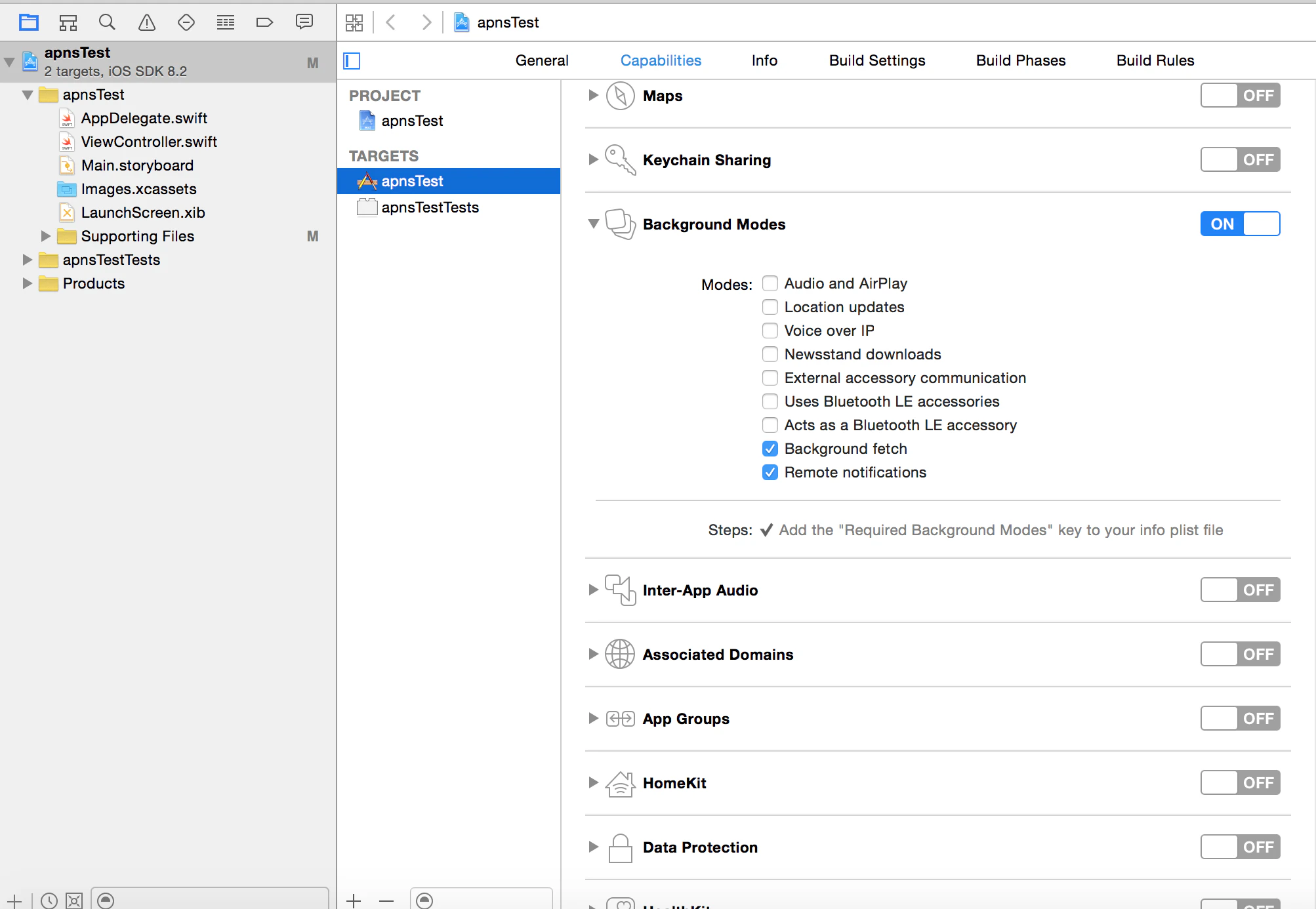Screen dimensions: 1316x909
Task: Enable the Keychain Sharing switch
Action: pos(1240,160)
